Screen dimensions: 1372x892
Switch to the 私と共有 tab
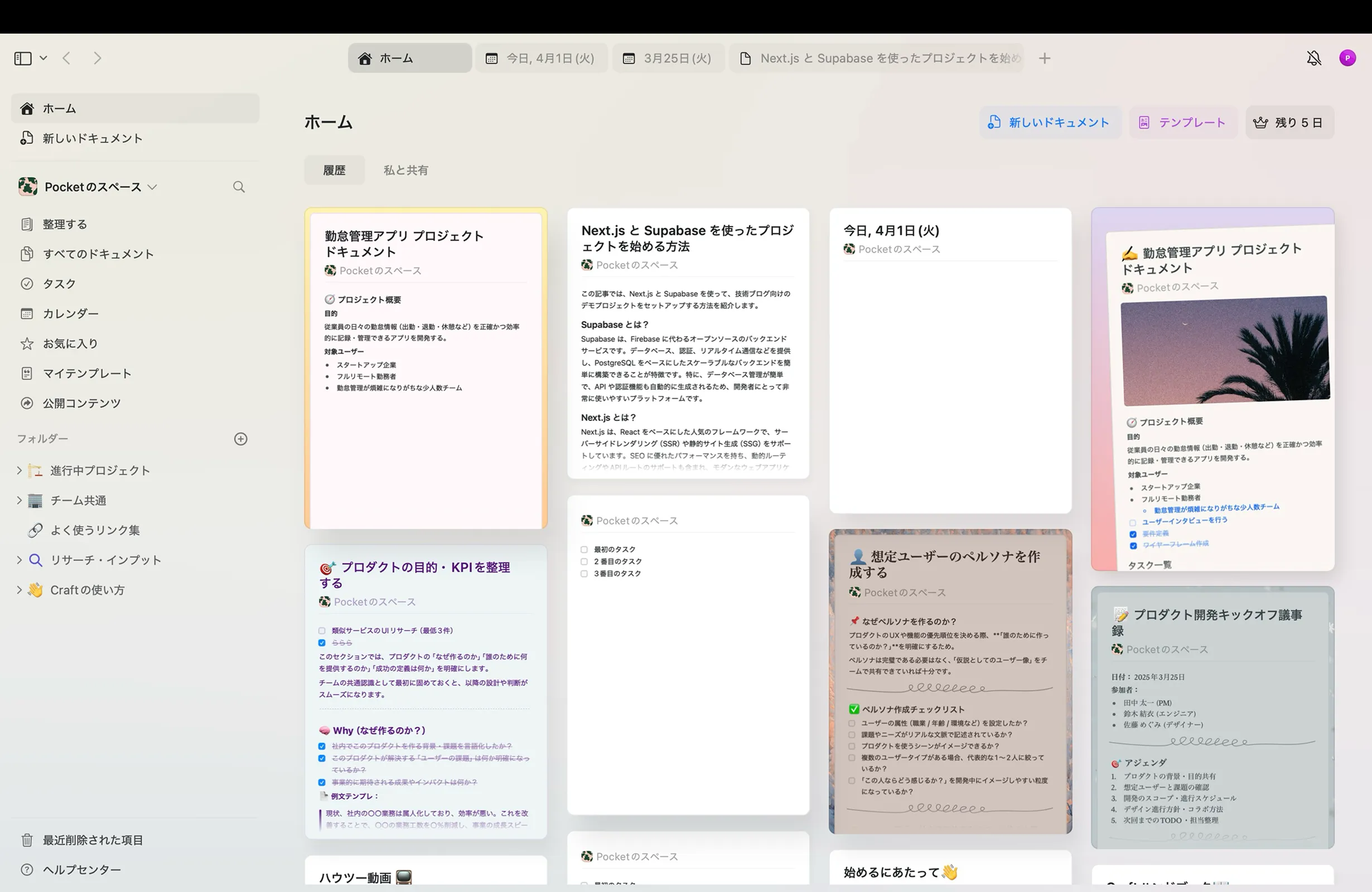click(x=406, y=169)
